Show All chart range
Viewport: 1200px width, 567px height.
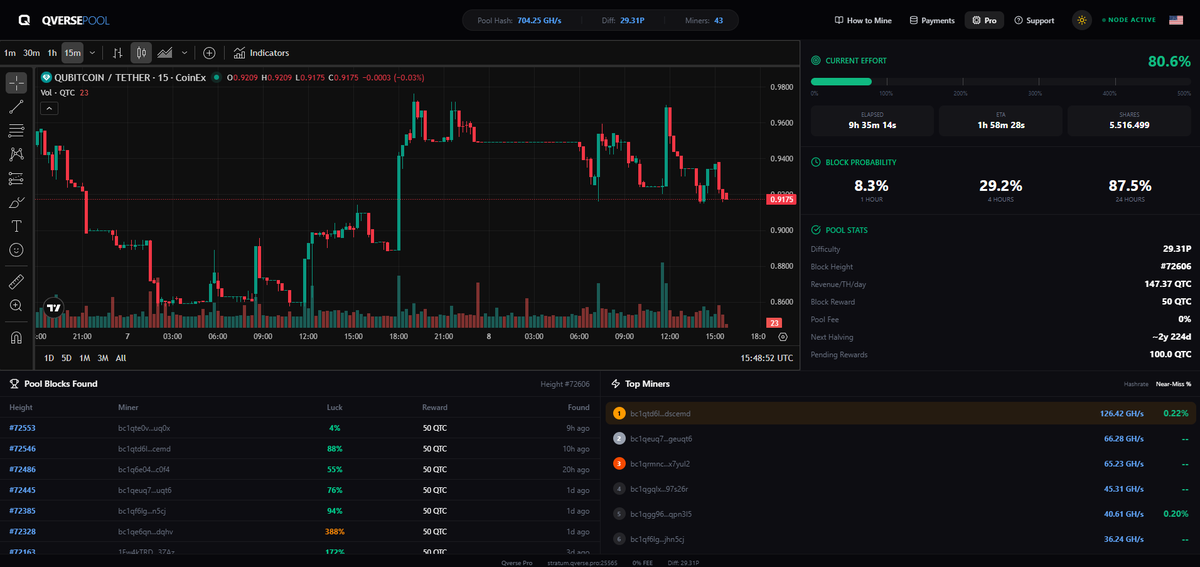coord(121,357)
